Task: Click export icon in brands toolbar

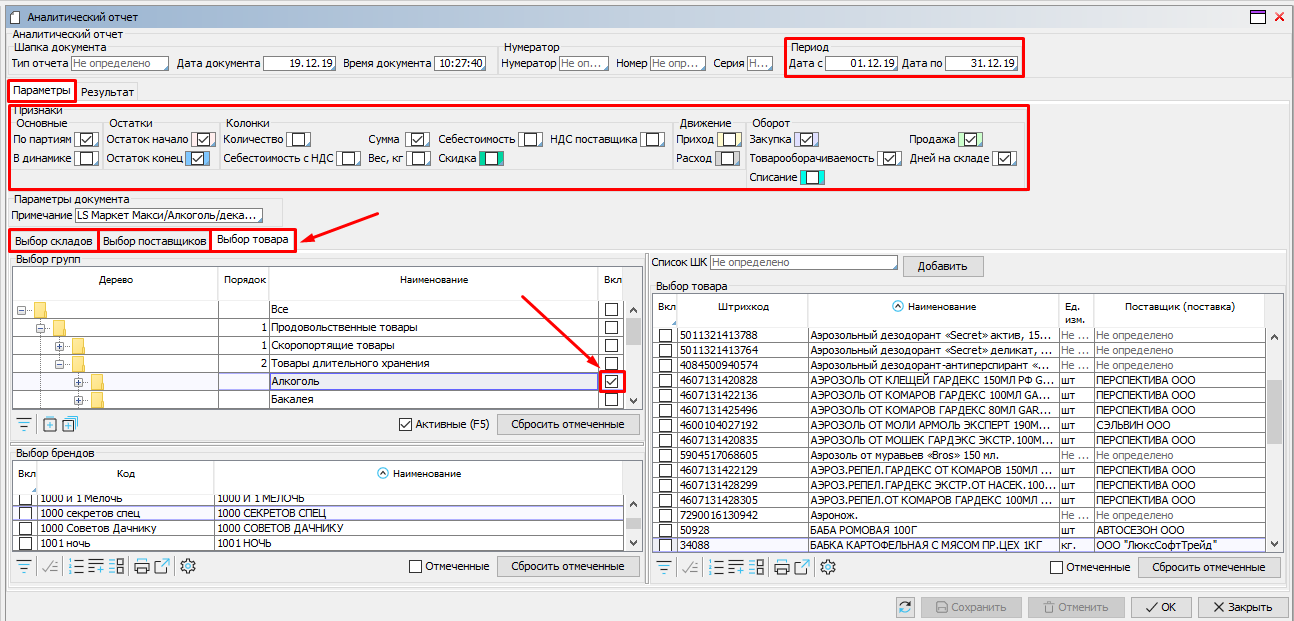Action: [162, 567]
